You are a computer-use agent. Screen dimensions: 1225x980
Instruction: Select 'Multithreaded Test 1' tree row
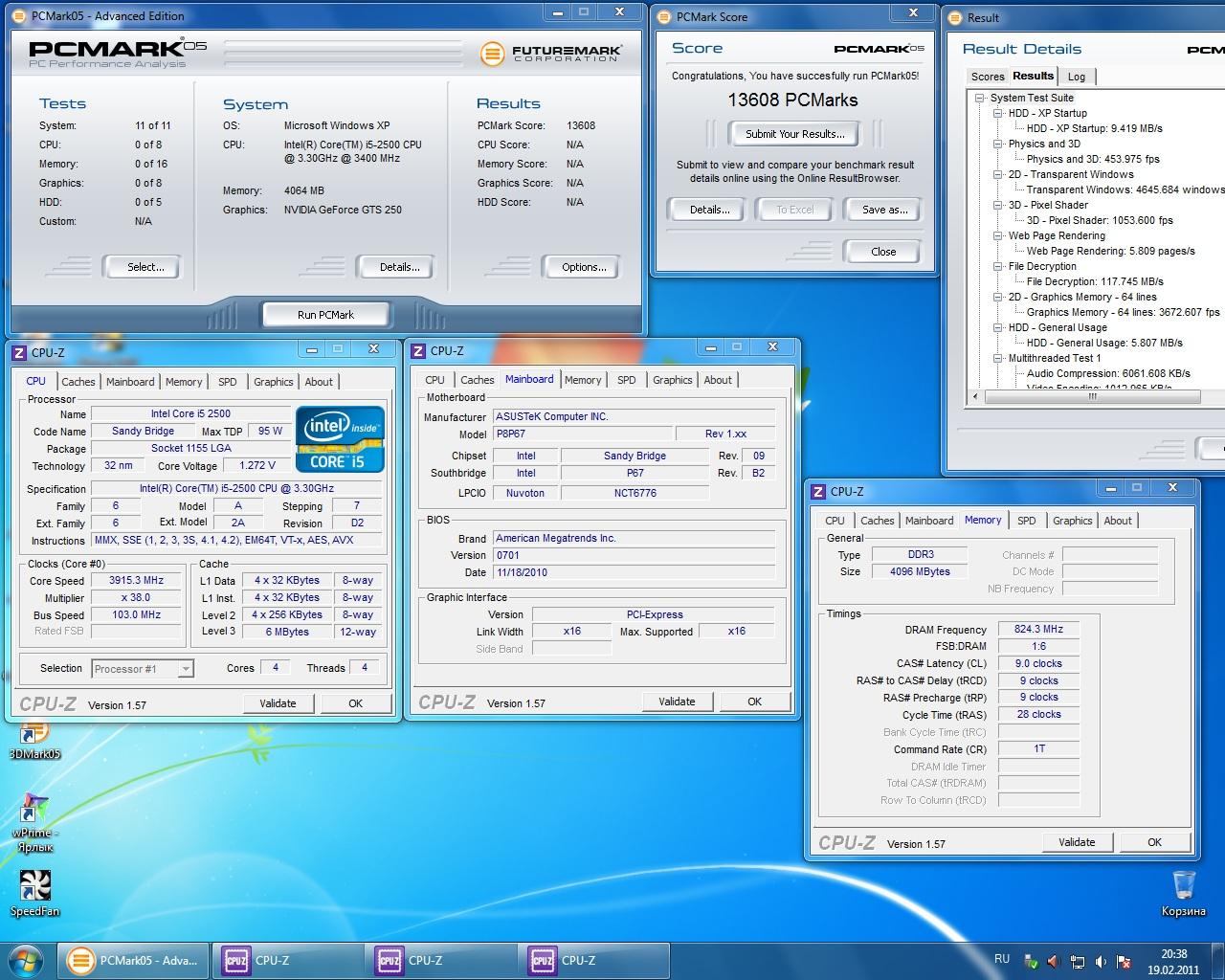[x=1054, y=358]
